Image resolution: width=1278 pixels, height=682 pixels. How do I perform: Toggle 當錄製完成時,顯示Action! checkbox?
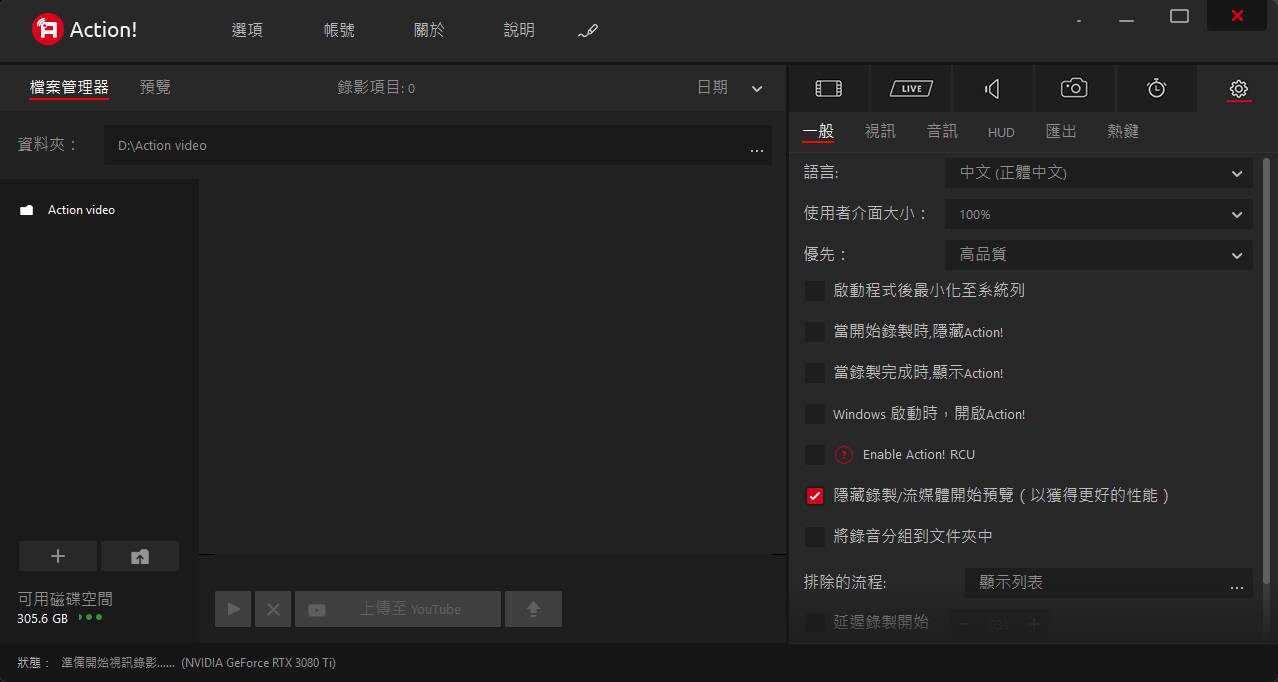(x=815, y=373)
